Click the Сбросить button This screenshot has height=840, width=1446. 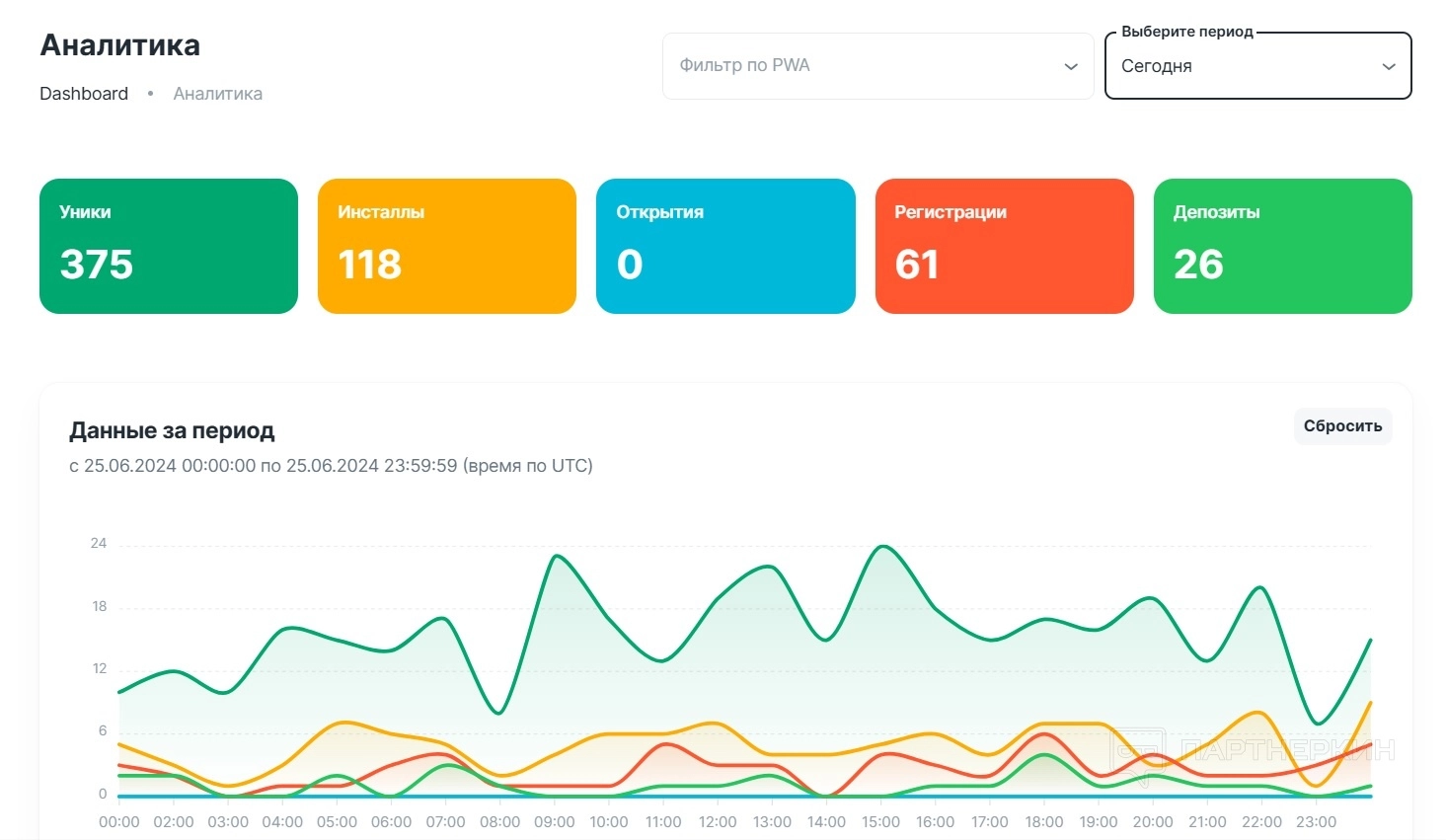[x=1342, y=426]
